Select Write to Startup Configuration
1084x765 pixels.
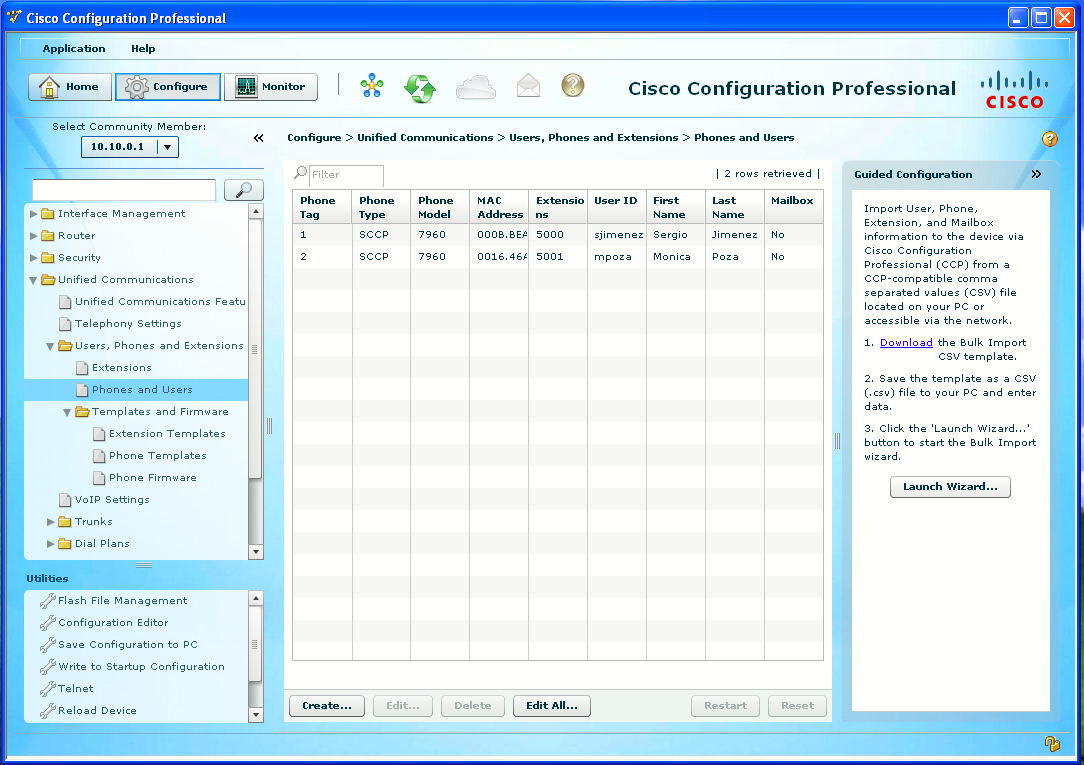[x=141, y=667]
